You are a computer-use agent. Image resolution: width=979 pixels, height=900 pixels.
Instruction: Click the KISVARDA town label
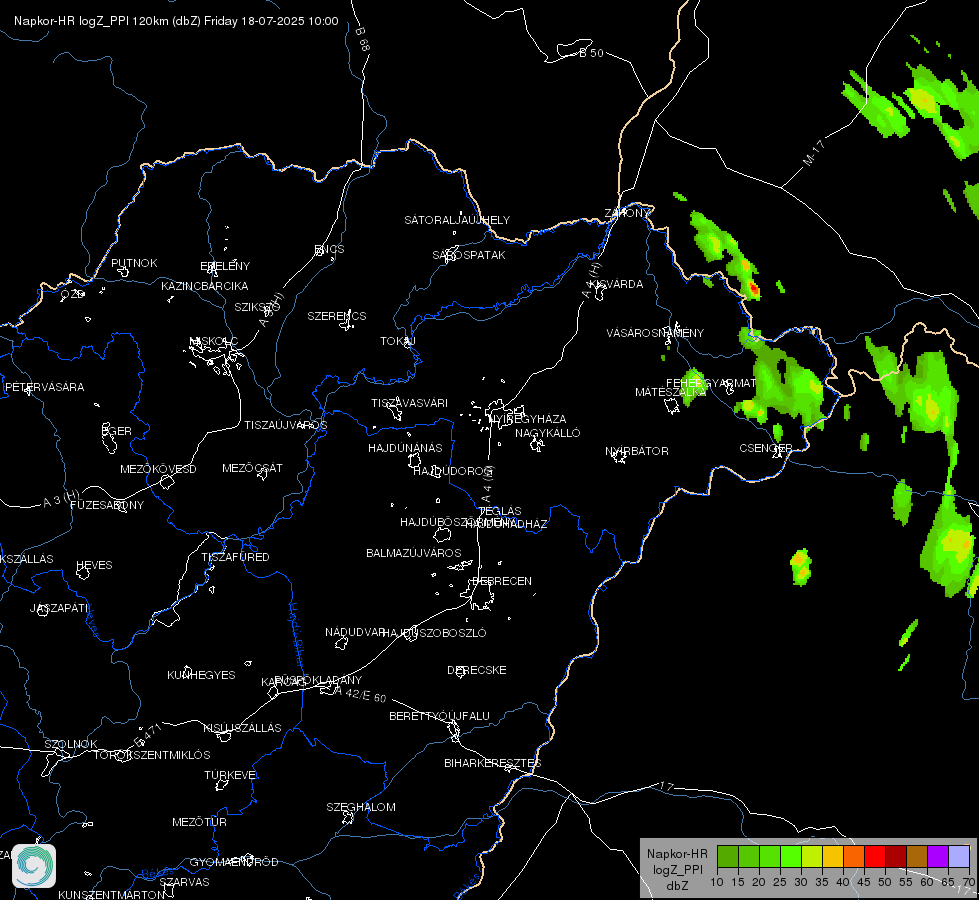[x=616, y=284]
